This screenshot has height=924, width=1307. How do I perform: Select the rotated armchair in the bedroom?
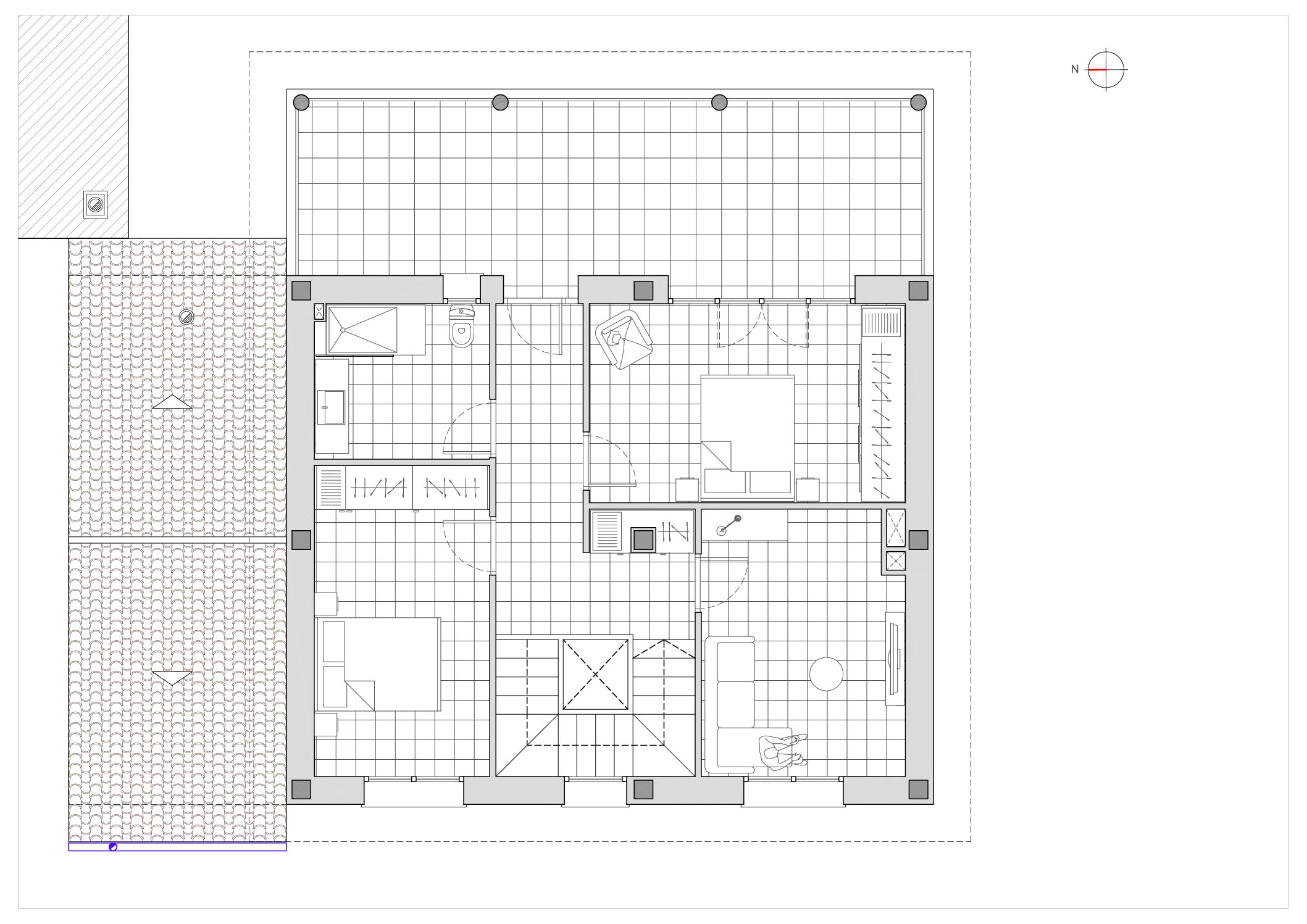(624, 339)
